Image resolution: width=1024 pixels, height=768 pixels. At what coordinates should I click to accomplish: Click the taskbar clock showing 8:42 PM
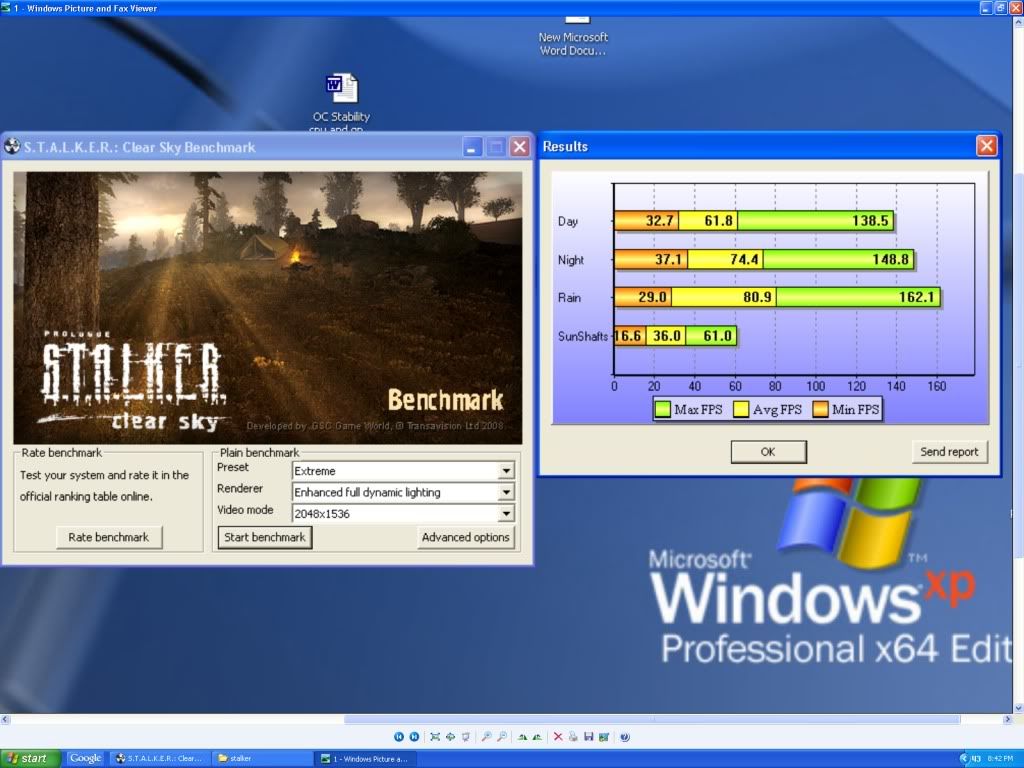point(1000,758)
